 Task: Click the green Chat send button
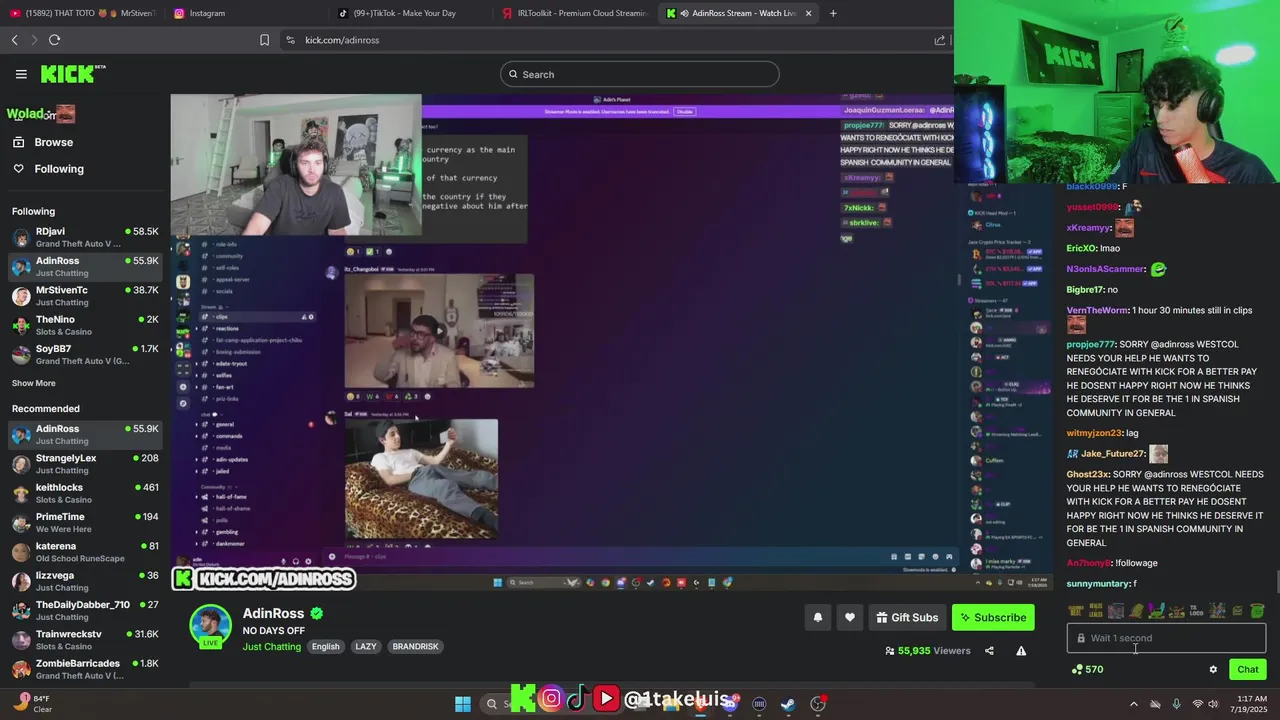point(1248,670)
